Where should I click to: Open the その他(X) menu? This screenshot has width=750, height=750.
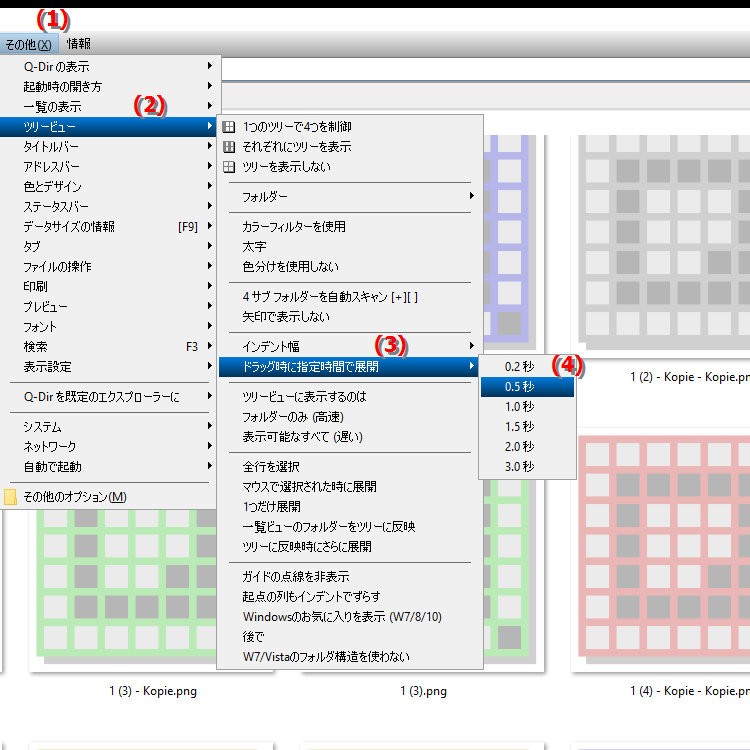pyautogui.click(x=29, y=44)
